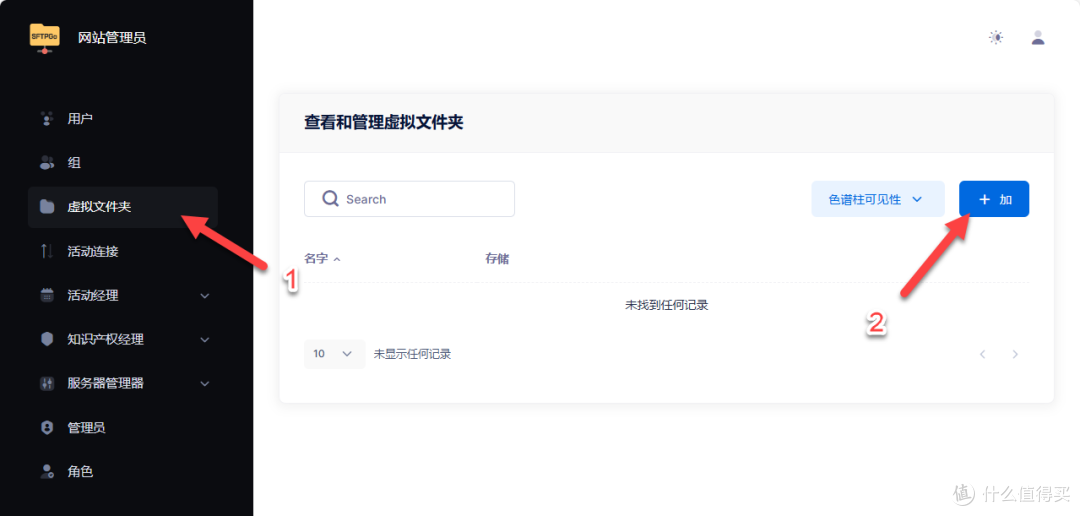Click the search magnifier icon

(331, 199)
